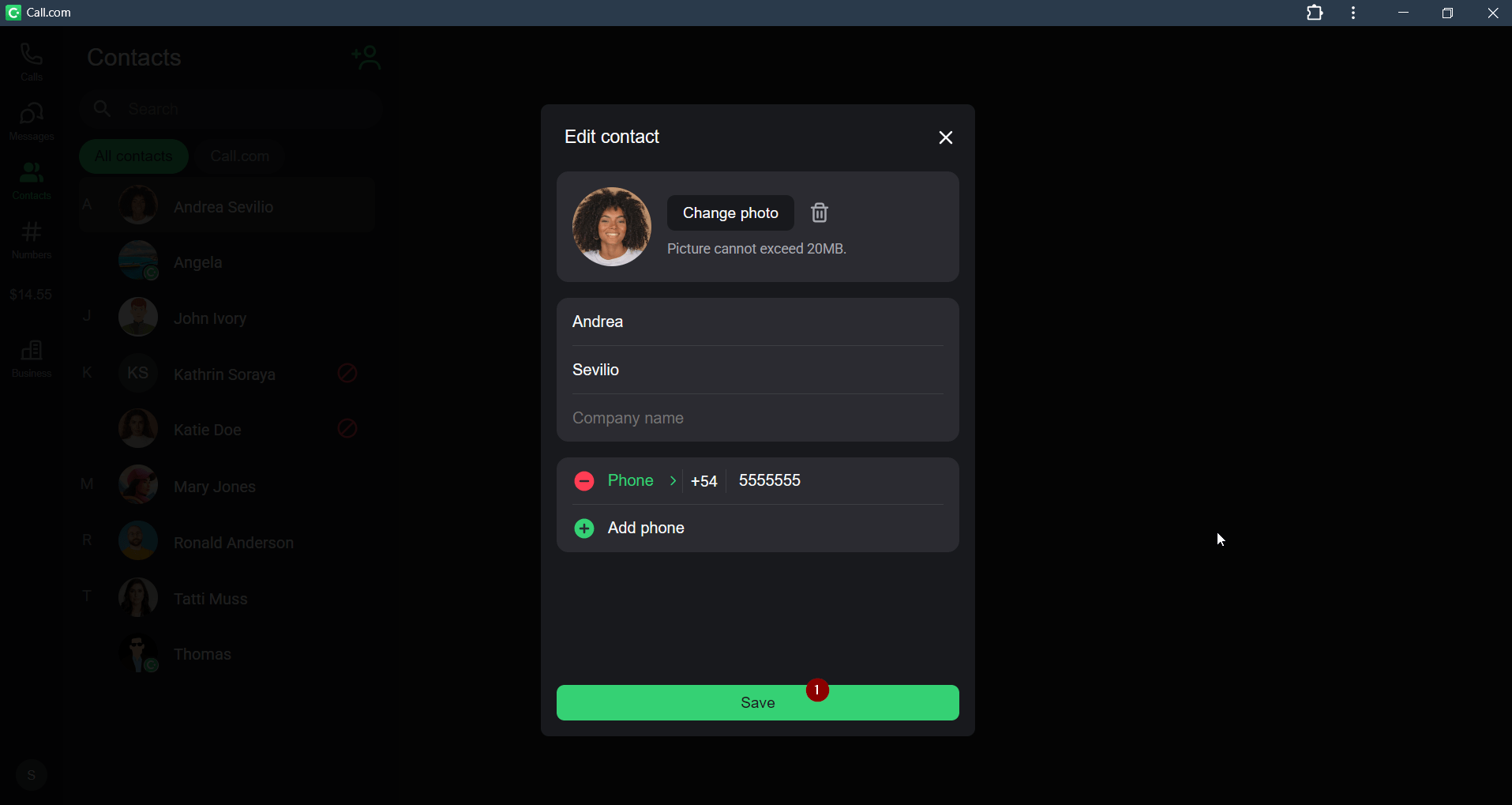Click the first name field containing Andrea
Image resolution: width=1512 pixels, height=805 pixels.
(x=756, y=322)
